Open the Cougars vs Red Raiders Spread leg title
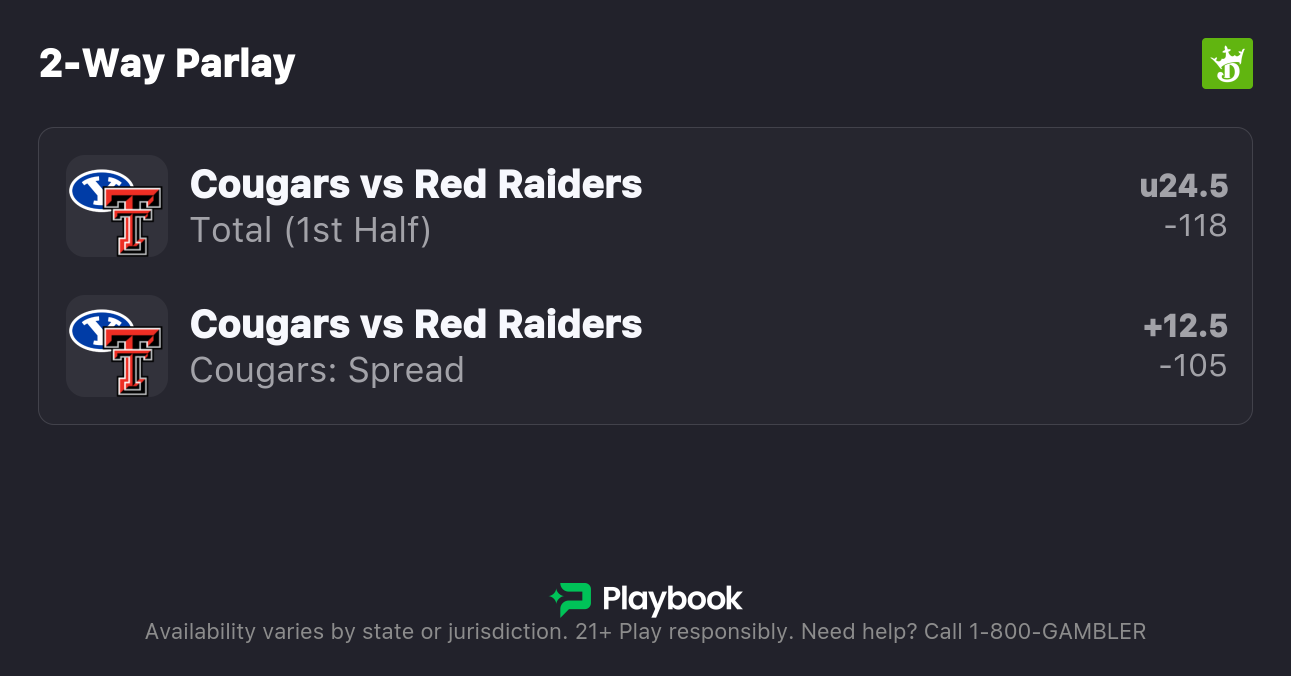This screenshot has width=1291, height=676. pos(416,325)
